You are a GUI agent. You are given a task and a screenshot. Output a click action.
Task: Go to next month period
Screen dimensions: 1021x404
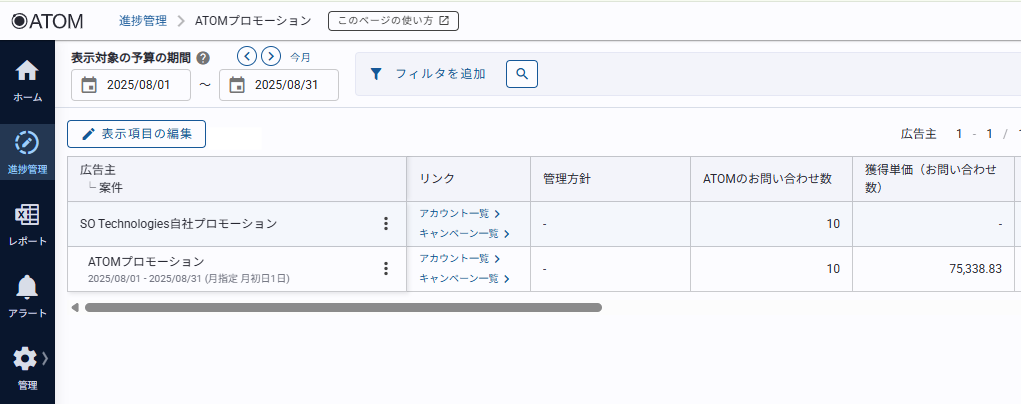pos(270,56)
